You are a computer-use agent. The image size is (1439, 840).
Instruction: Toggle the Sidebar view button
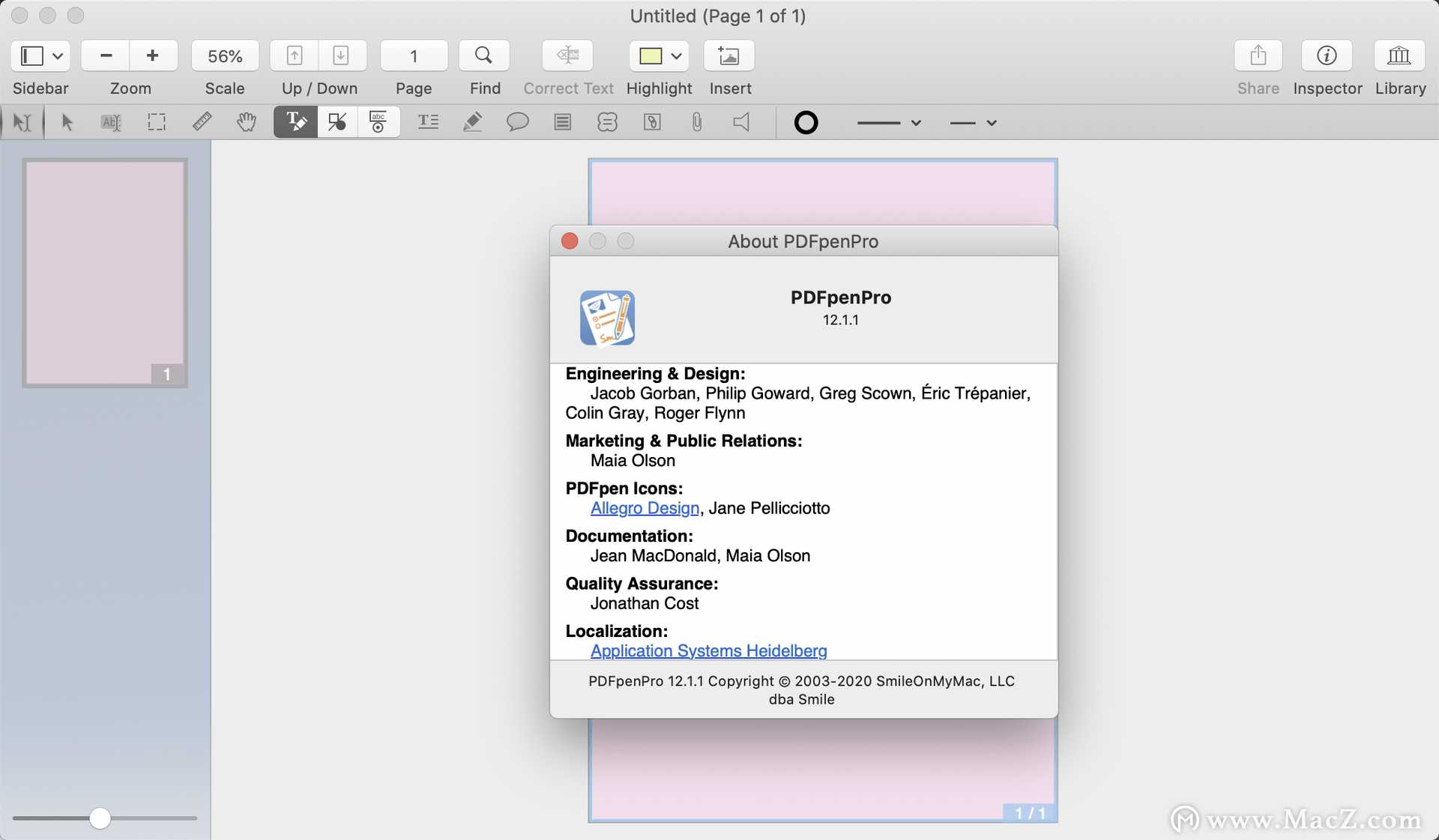point(31,55)
